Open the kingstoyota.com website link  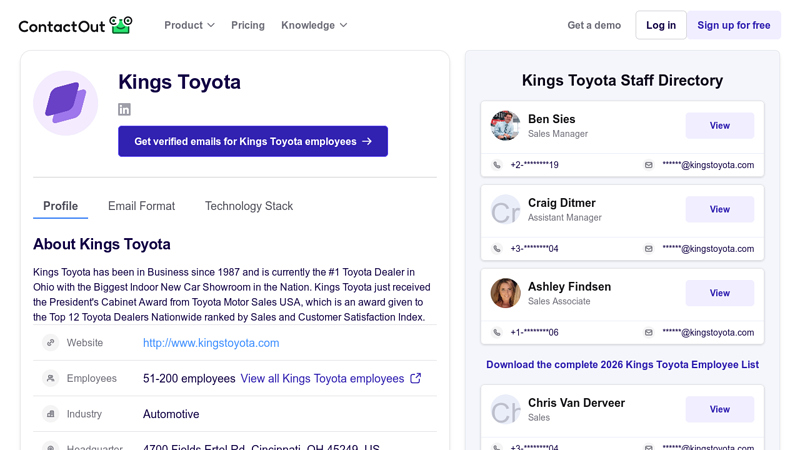point(211,343)
